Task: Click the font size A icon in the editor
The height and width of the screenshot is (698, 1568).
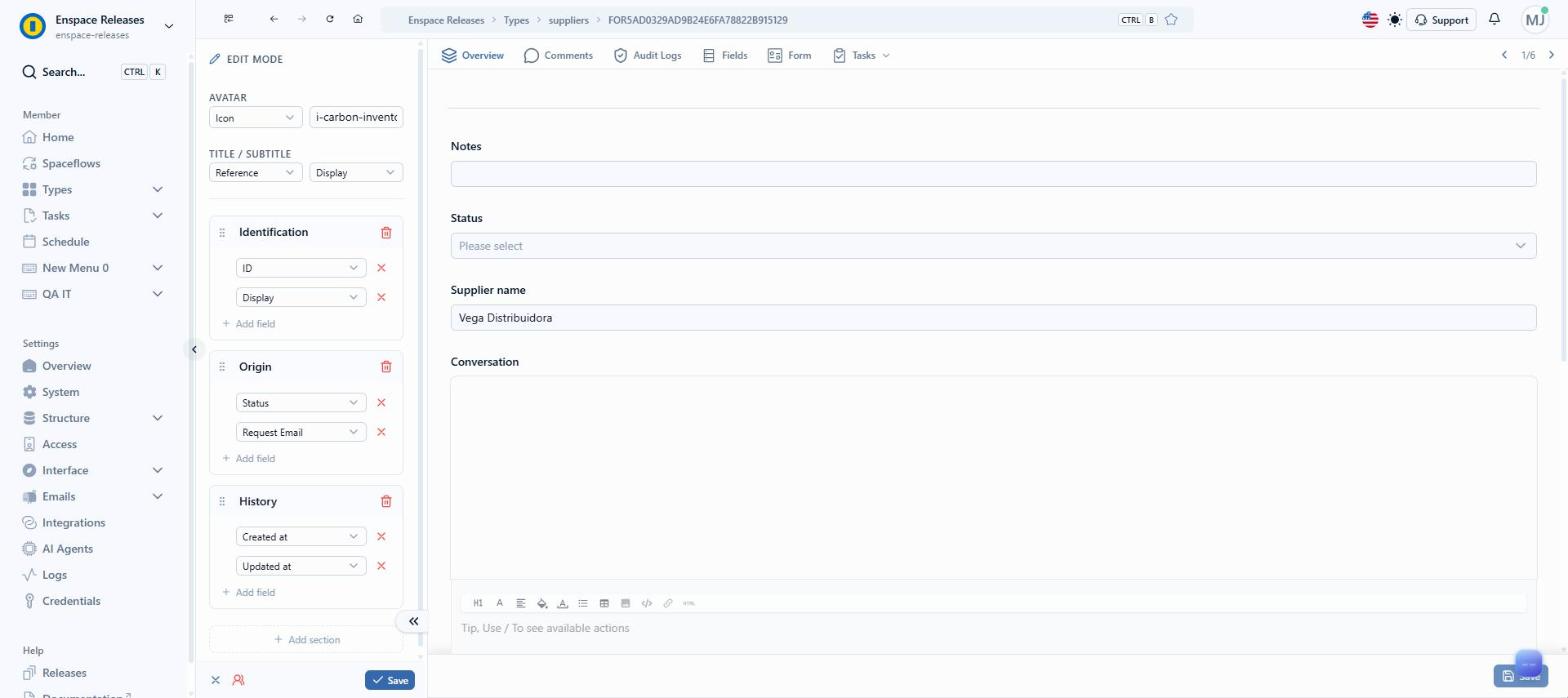Action: [499, 603]
